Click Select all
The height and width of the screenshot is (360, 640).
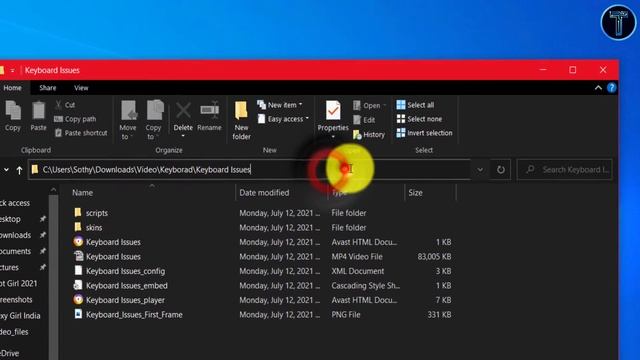point(415,105)
